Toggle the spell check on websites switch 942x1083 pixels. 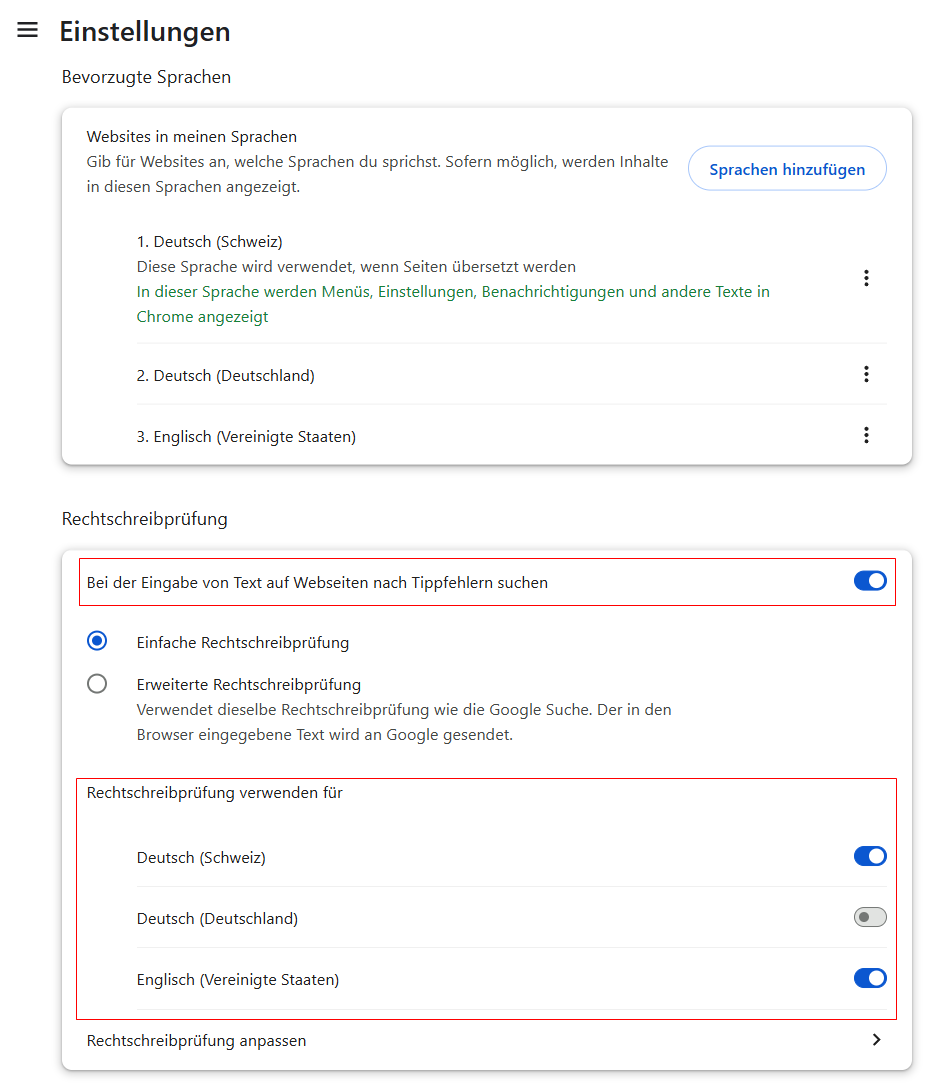click(870, 581)
